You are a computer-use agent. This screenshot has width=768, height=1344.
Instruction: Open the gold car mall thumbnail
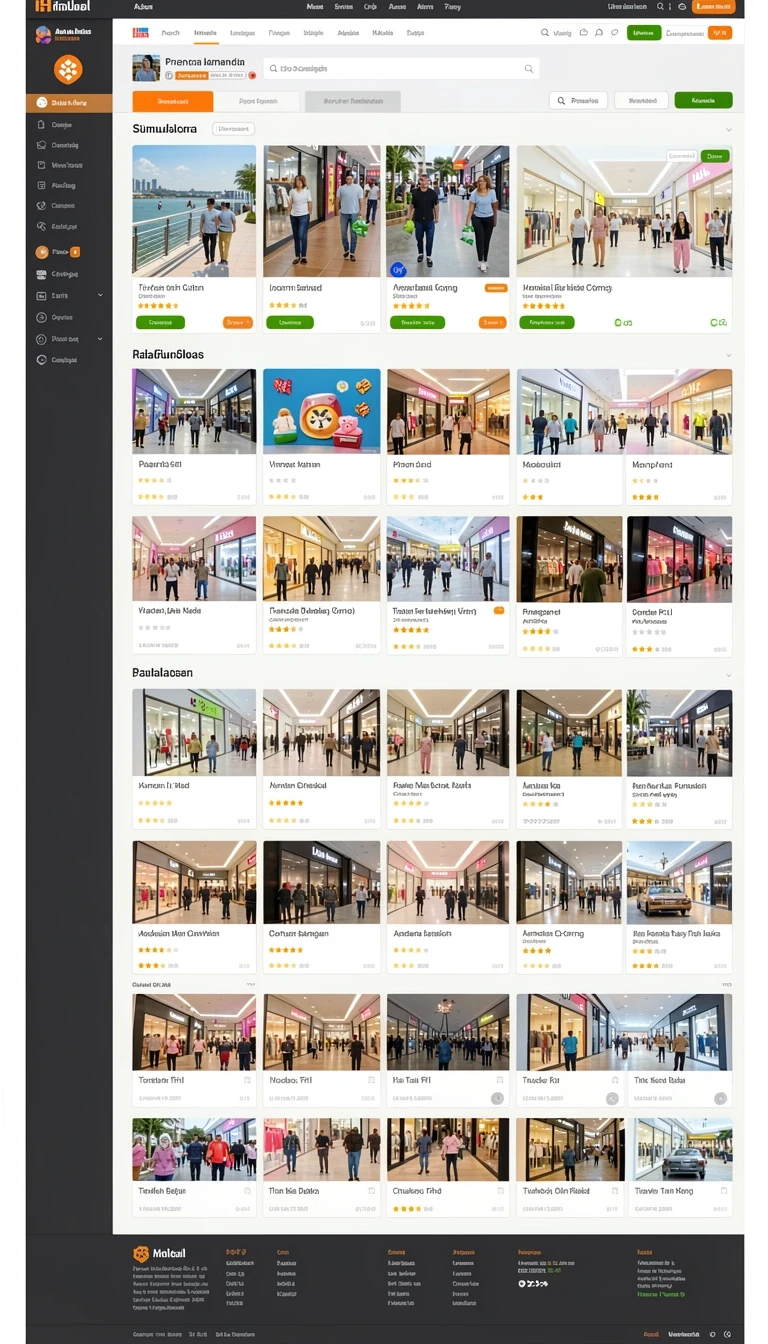coord(679,882)
